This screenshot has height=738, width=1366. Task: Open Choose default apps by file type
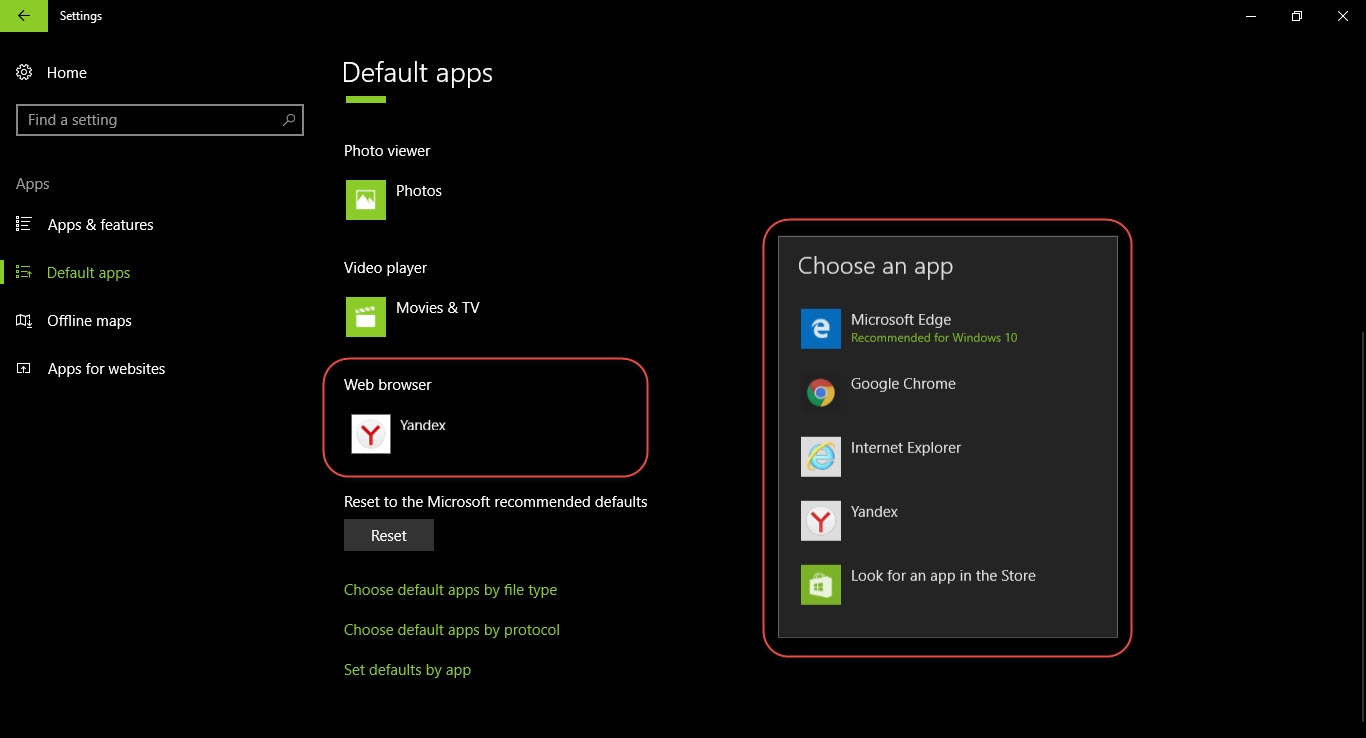point(450,590)
